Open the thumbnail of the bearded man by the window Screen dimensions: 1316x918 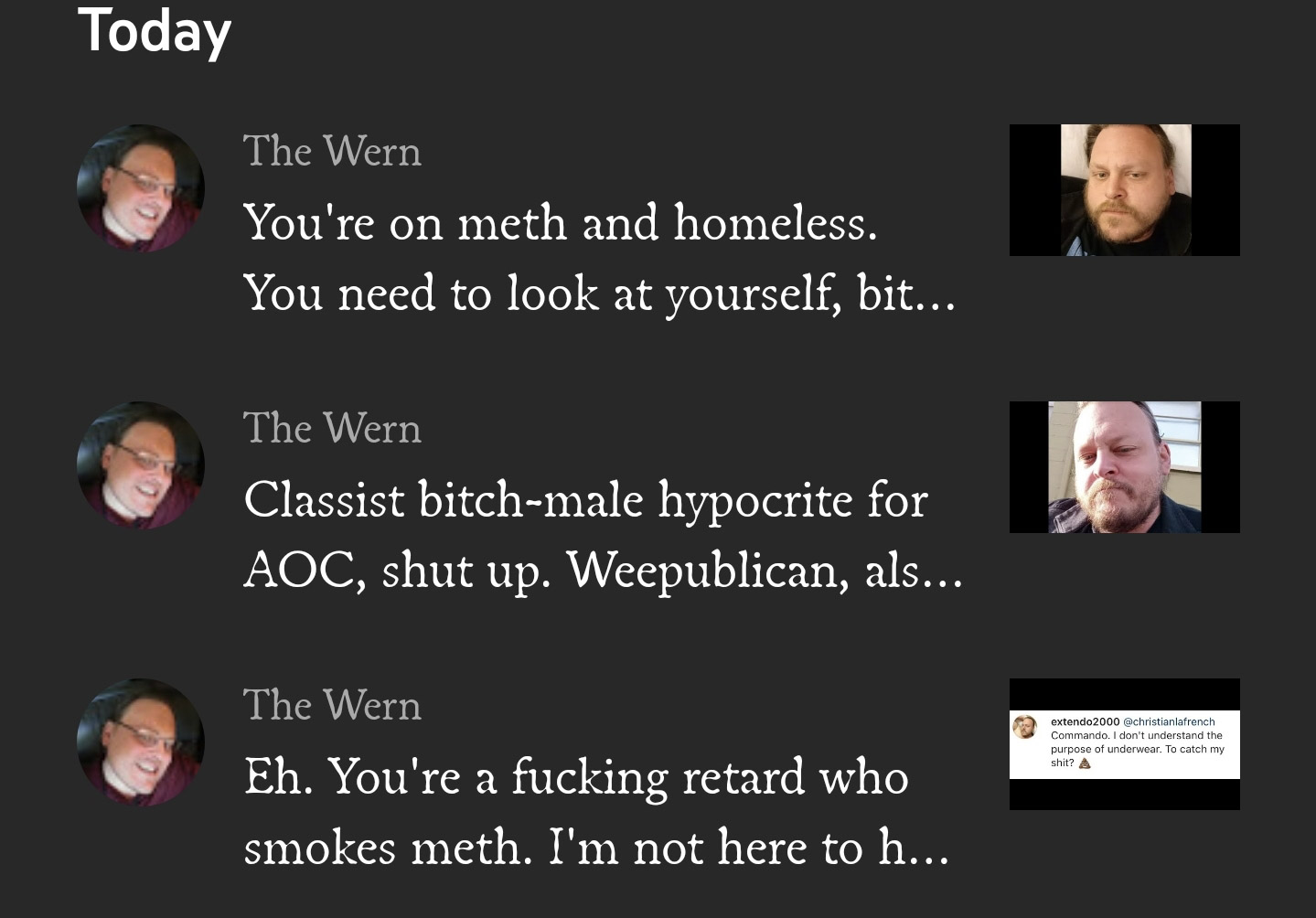(x=1125, y=467)
